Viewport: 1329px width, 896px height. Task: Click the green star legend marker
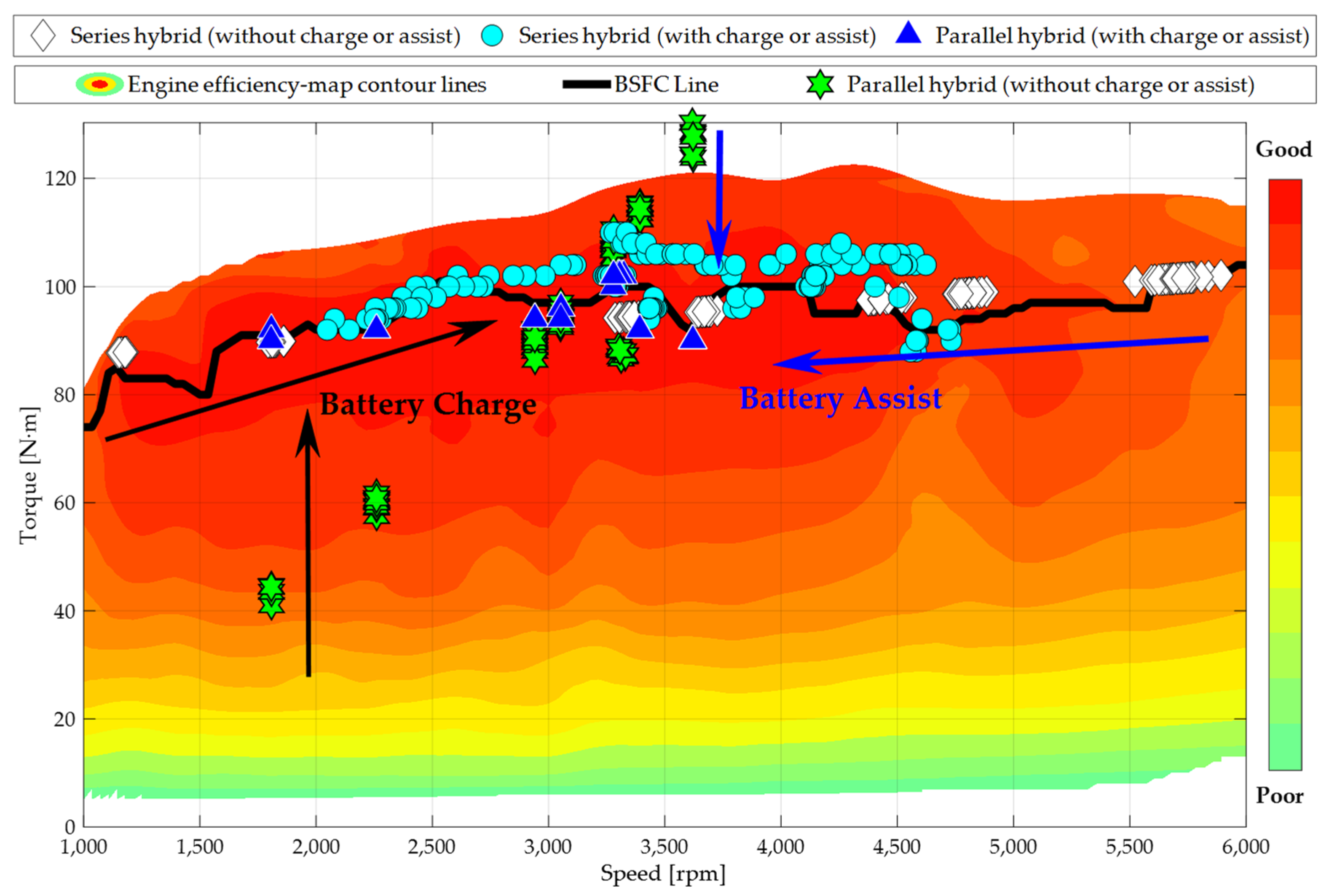820,85
